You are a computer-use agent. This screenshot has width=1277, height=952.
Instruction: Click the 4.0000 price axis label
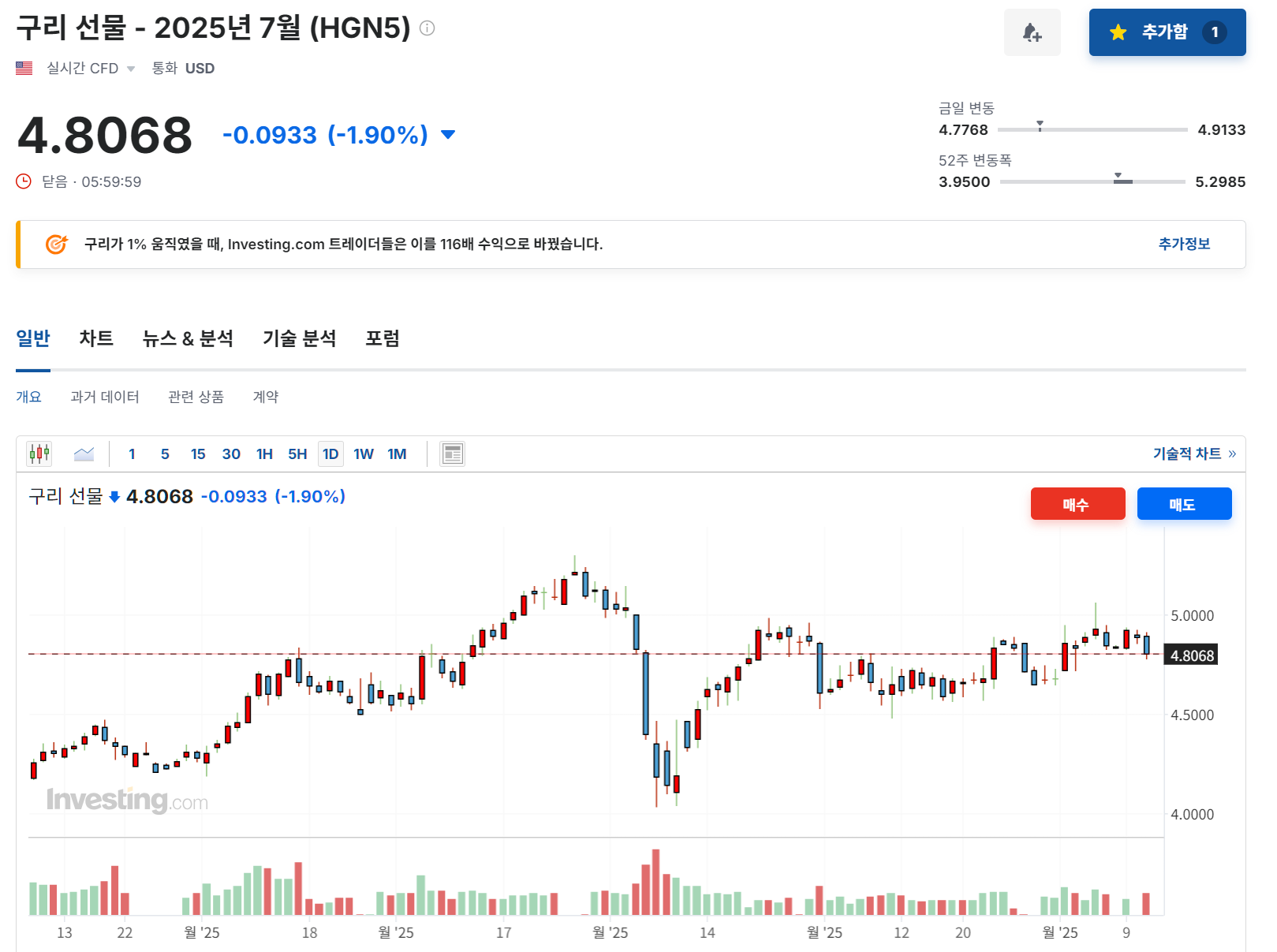click(1192, 815)
